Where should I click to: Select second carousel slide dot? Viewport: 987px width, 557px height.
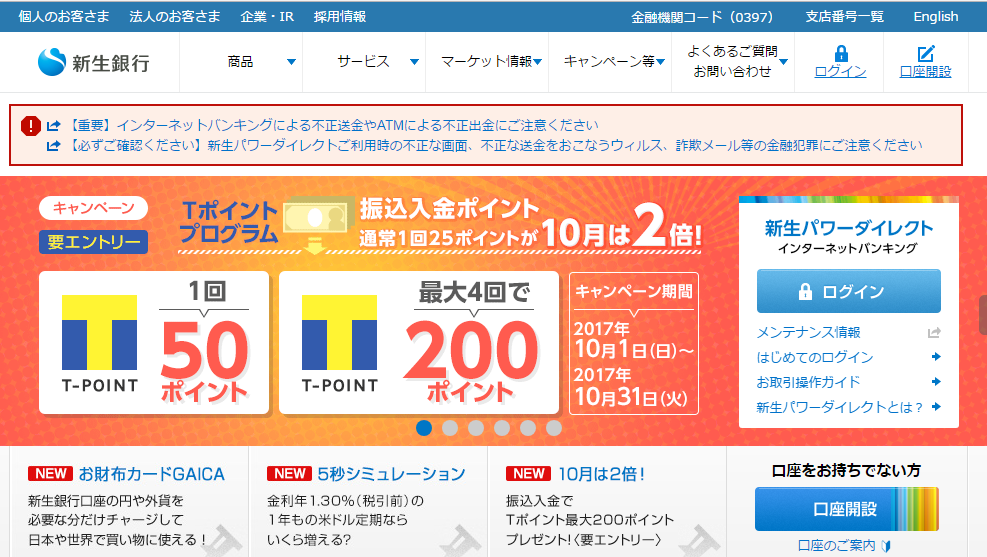point(450,428)
